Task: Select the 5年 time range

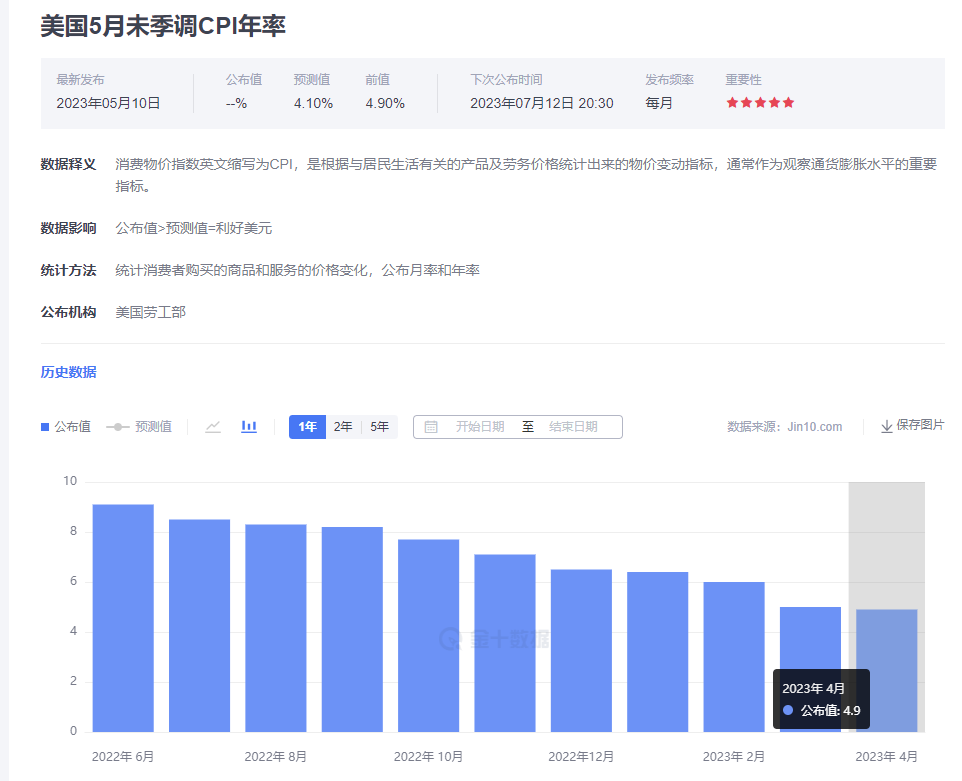Action: click(x=380, y=427)
